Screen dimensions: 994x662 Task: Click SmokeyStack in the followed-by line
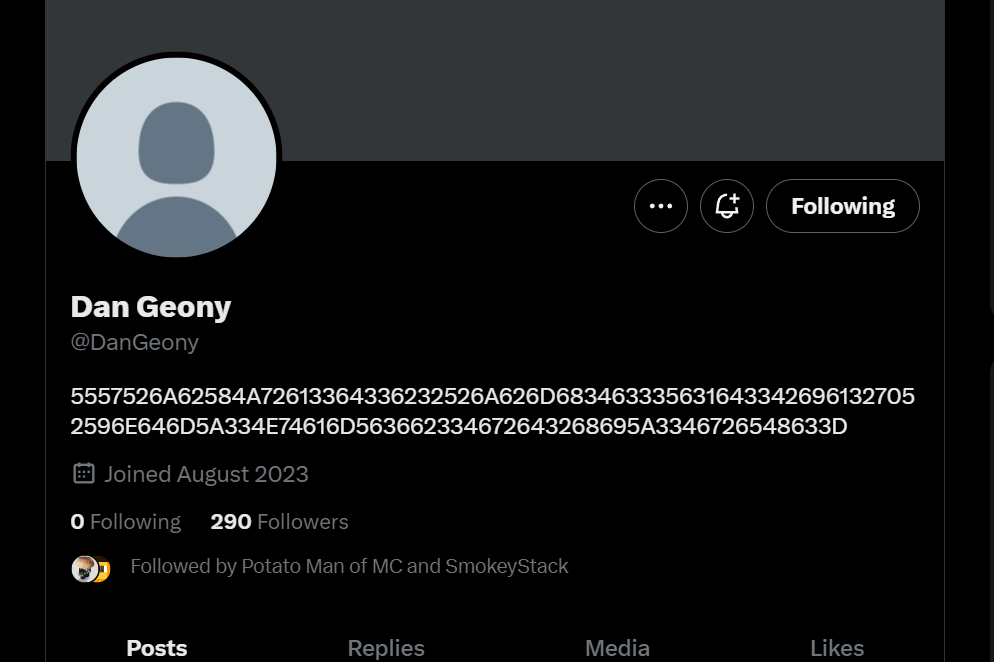[x=506, y=566]
